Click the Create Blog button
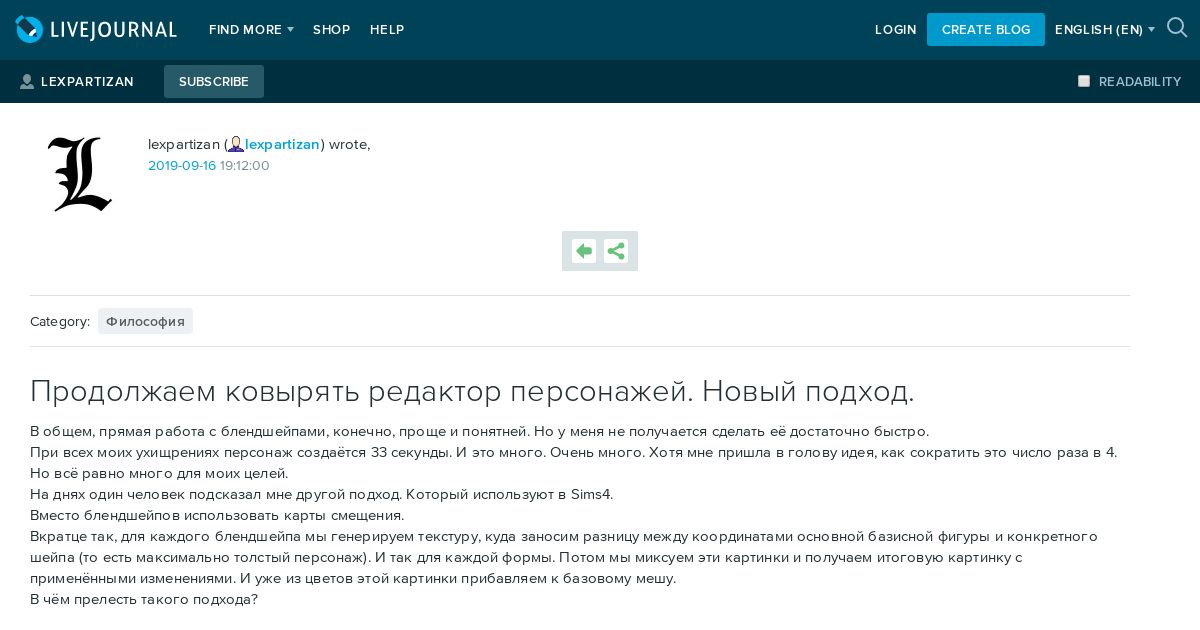 click(986, 29)
